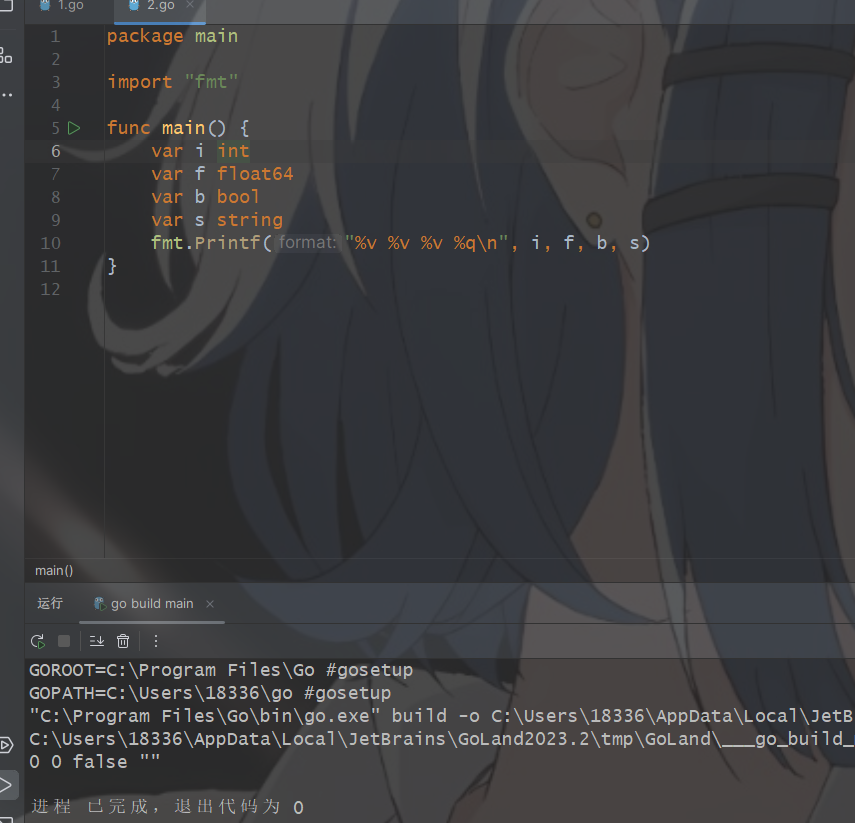Viewport: 855px width, 823px height.
Task: Close the 2.go editor tab
Action: click(190, 5)
